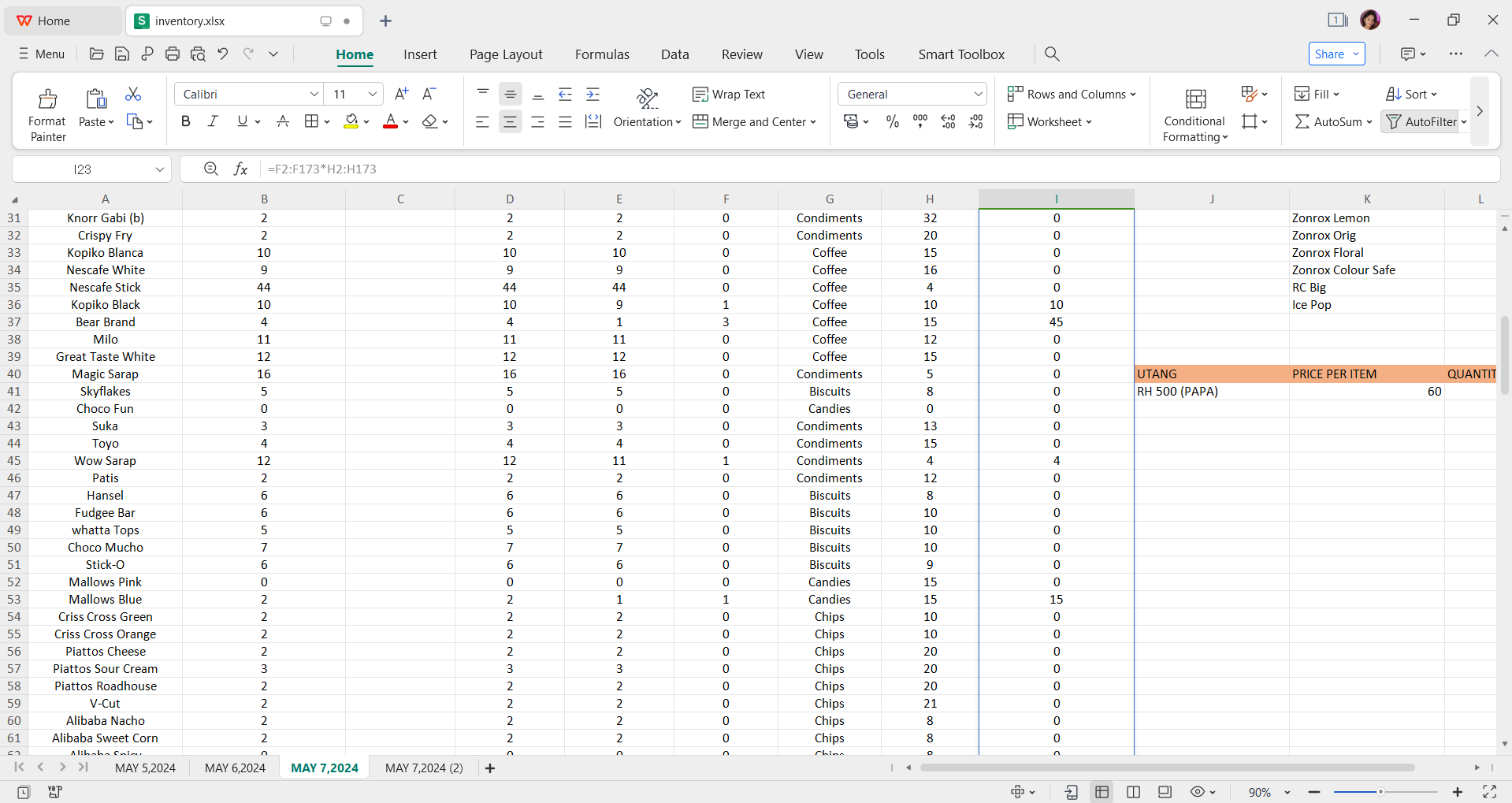This screenshot has width=1512, height=803.
Task: Open the Insert ribbon tab
Action: (420, 54)
